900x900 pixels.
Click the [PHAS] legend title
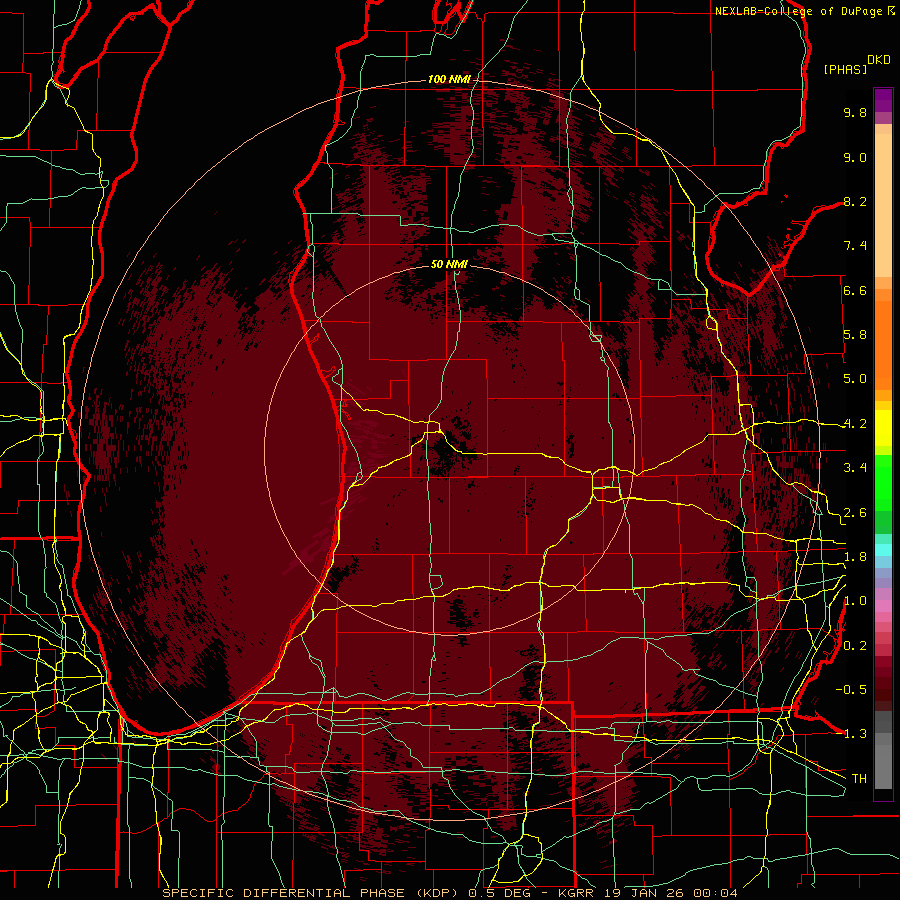click(845, 69)
